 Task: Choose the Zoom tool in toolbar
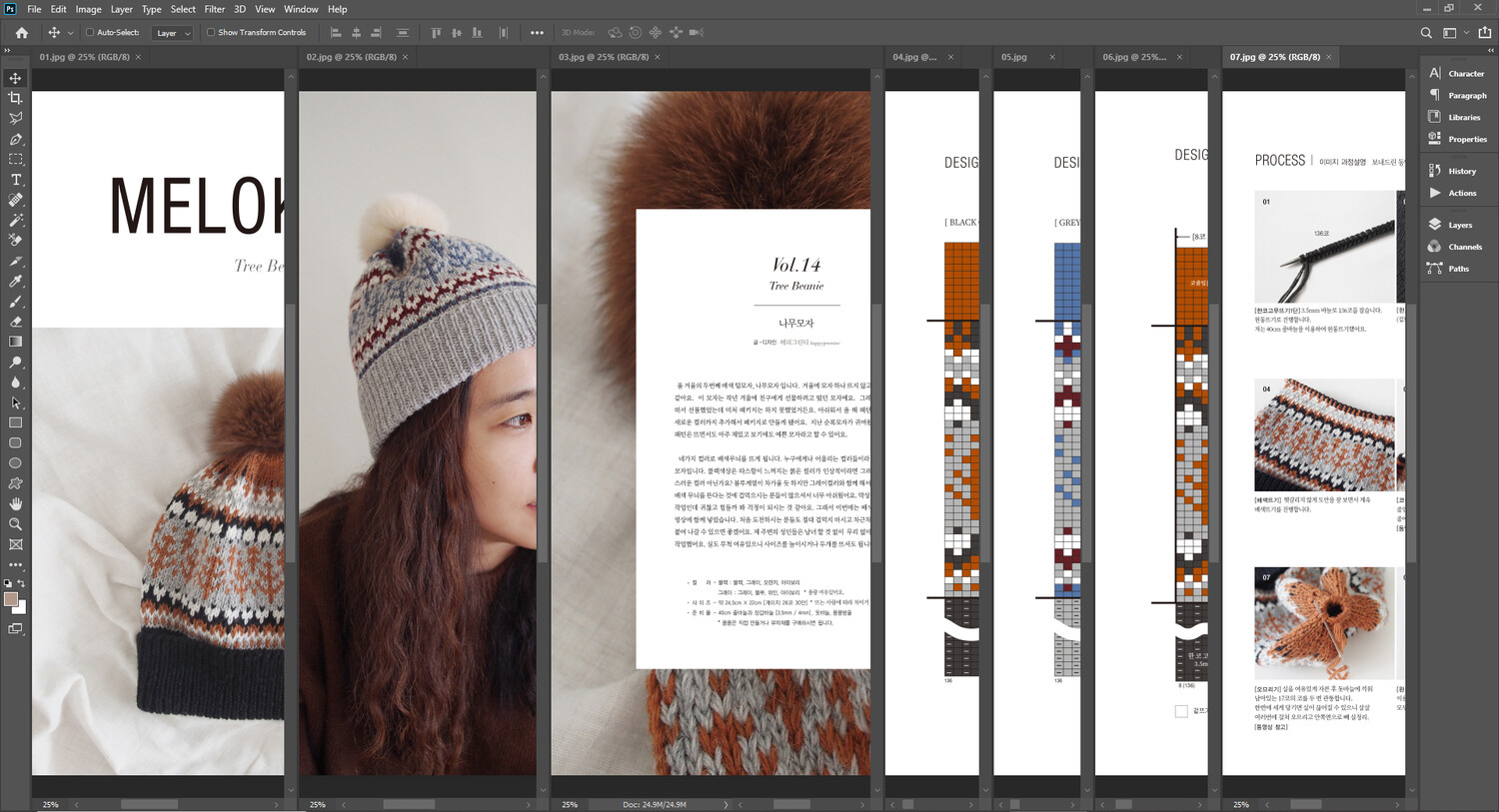(15, 524)
